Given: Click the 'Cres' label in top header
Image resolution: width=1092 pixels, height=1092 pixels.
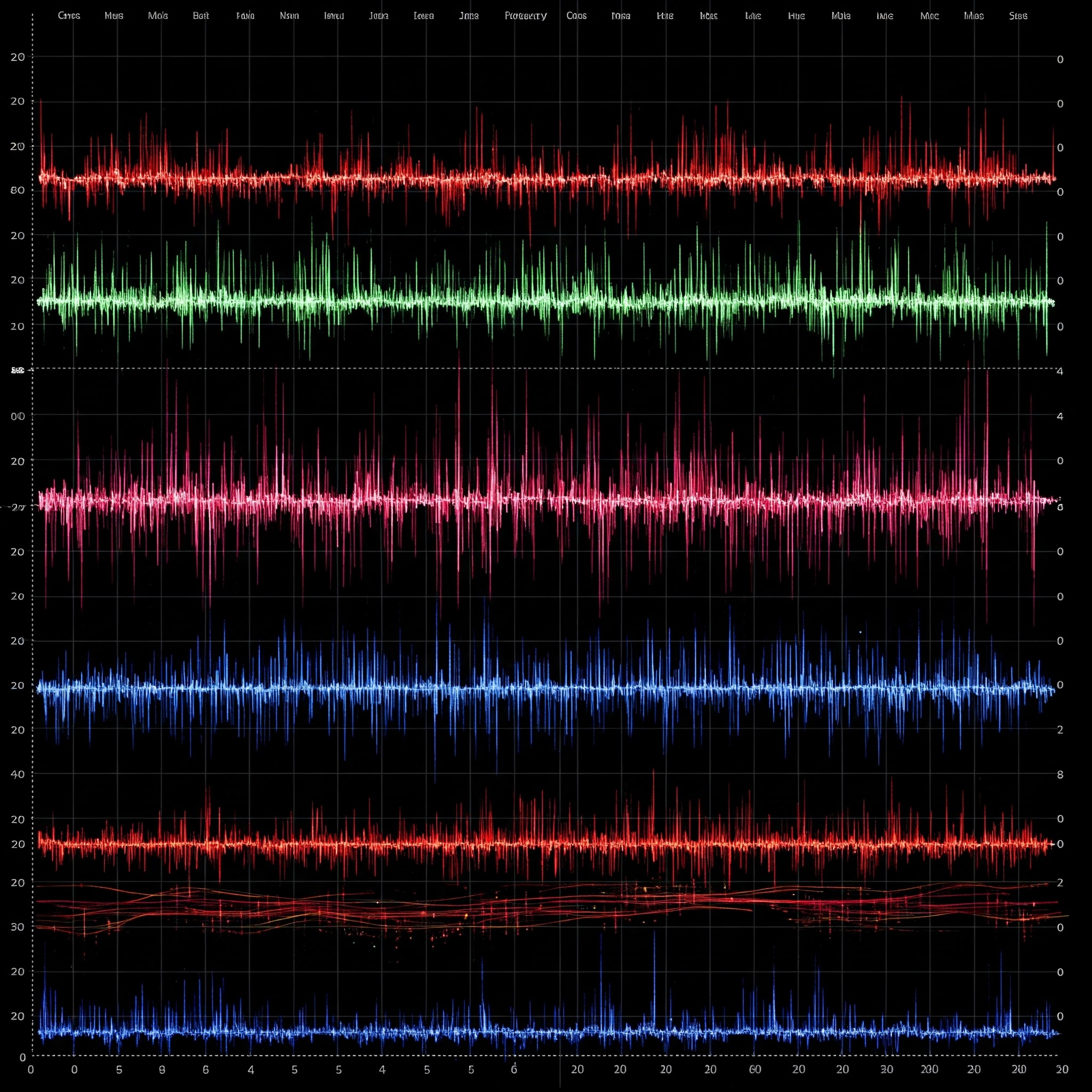Looking at the screenshot, I should point(69,16).
